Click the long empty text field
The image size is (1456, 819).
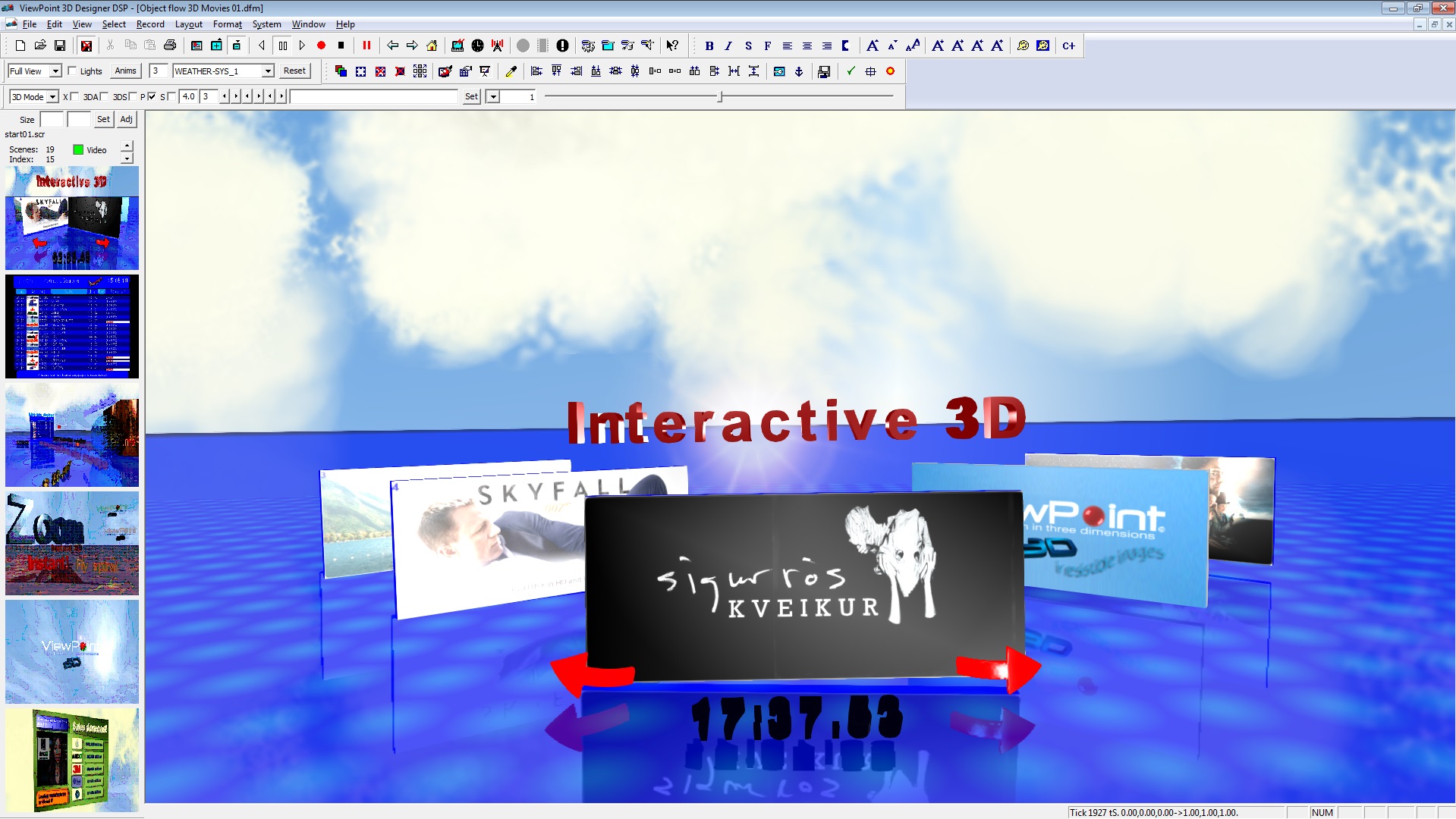374,97
